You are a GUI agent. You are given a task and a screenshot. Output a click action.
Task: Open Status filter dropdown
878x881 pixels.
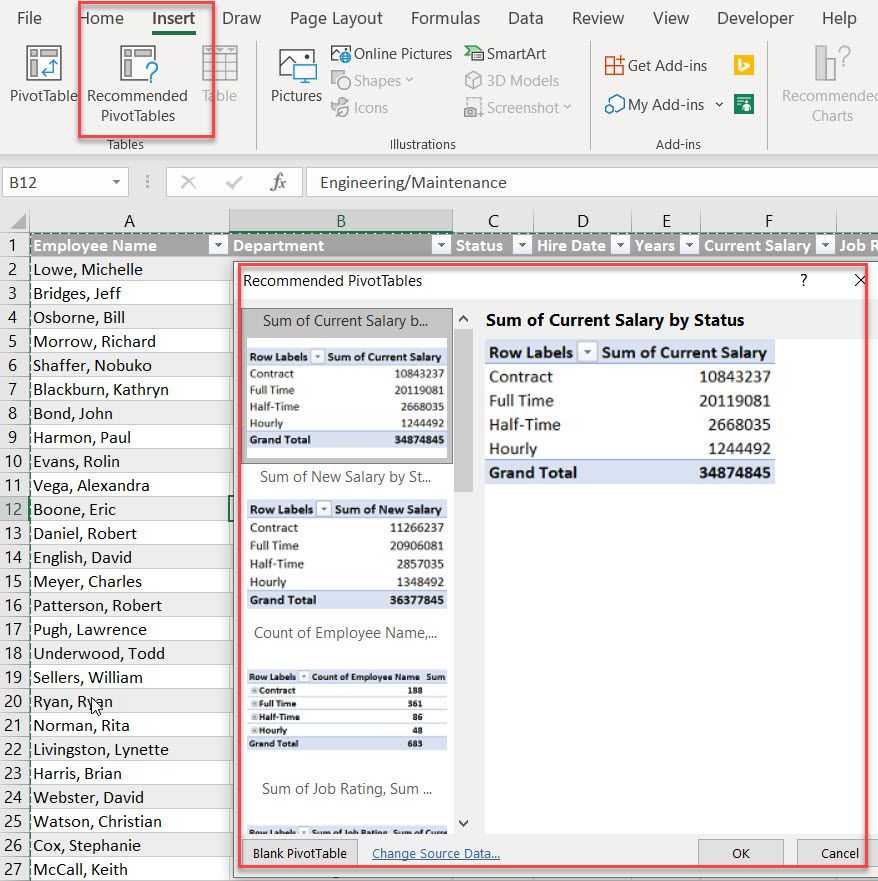click(x=522, y=245)
